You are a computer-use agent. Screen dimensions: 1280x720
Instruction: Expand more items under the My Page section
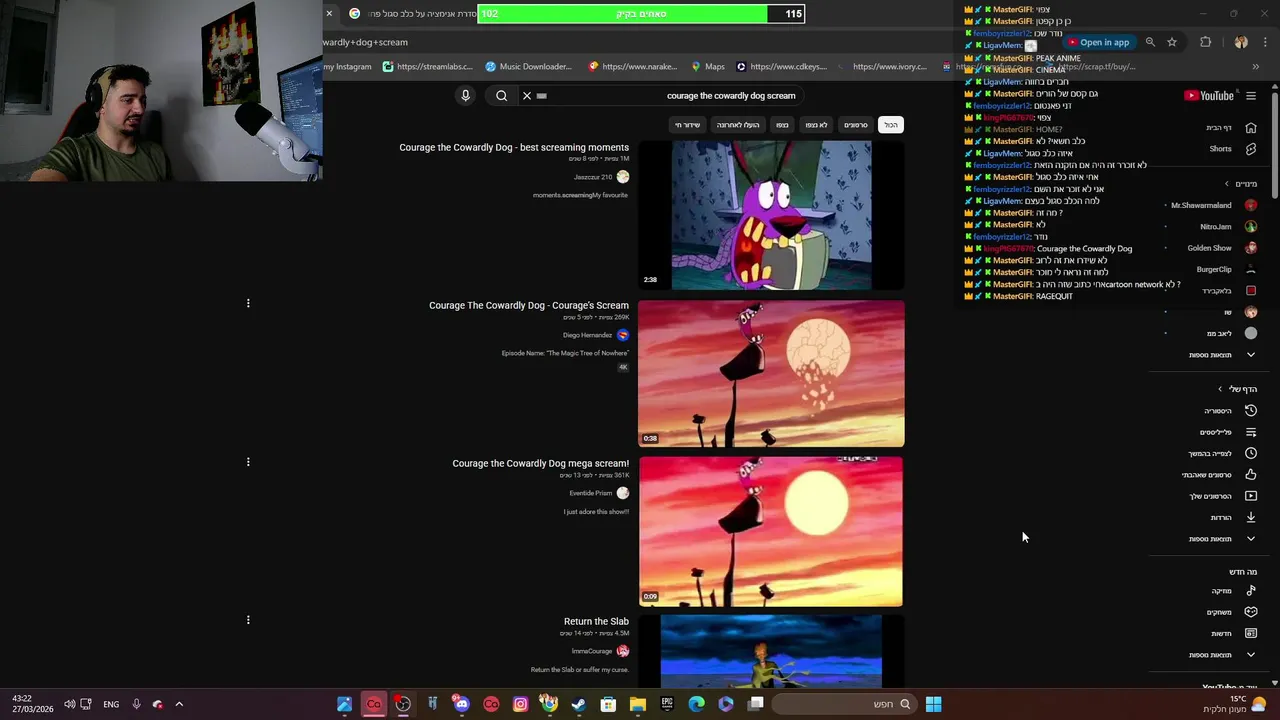[x=1222, y=539]
